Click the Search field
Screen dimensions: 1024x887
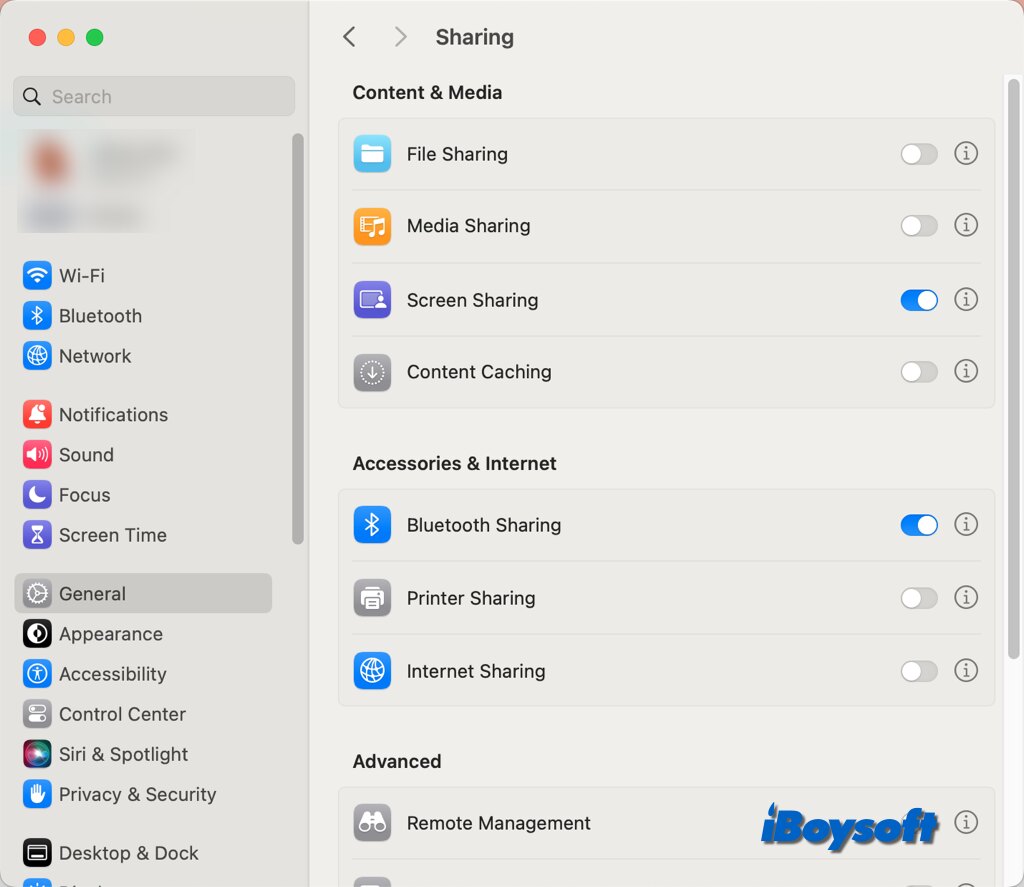pos(153,96)
